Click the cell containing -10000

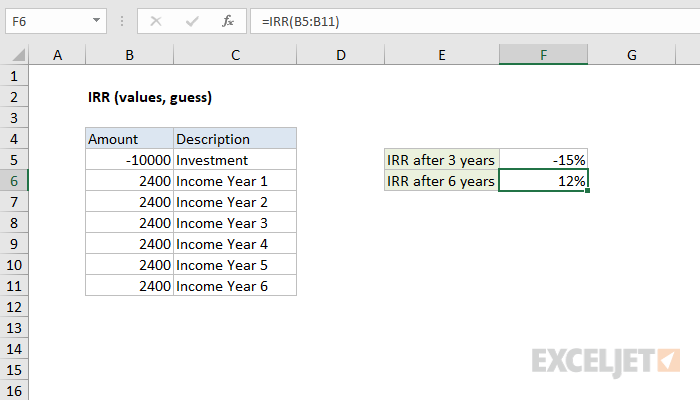[129, 160]
